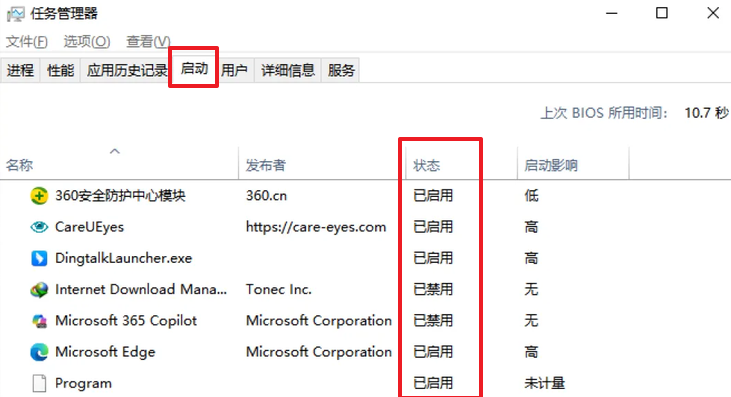Click the DingtalkLauncher.exe icon
The height and width of the screenshot is (397, 731).
coord(39,258)
